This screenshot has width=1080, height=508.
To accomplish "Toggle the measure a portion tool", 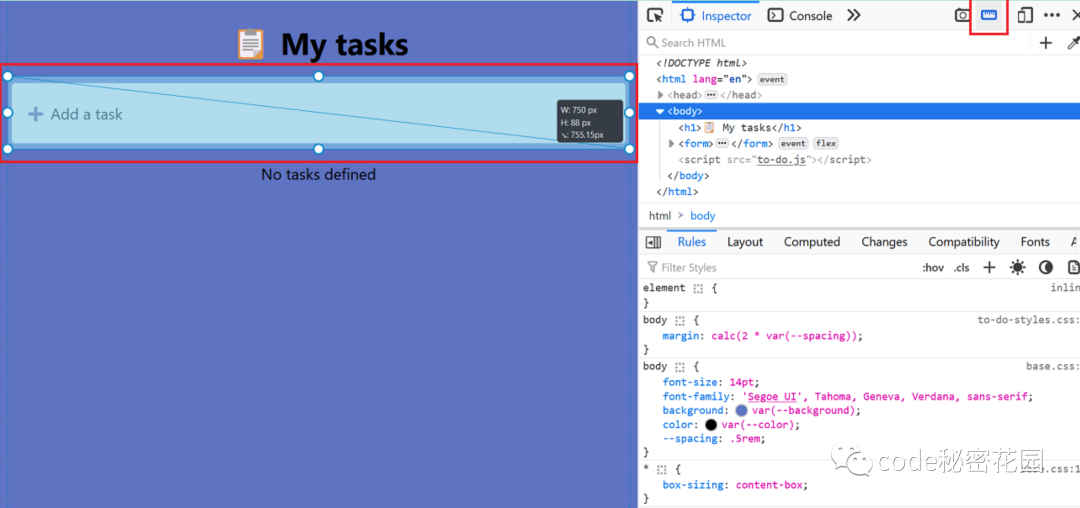I will (989, 15).
